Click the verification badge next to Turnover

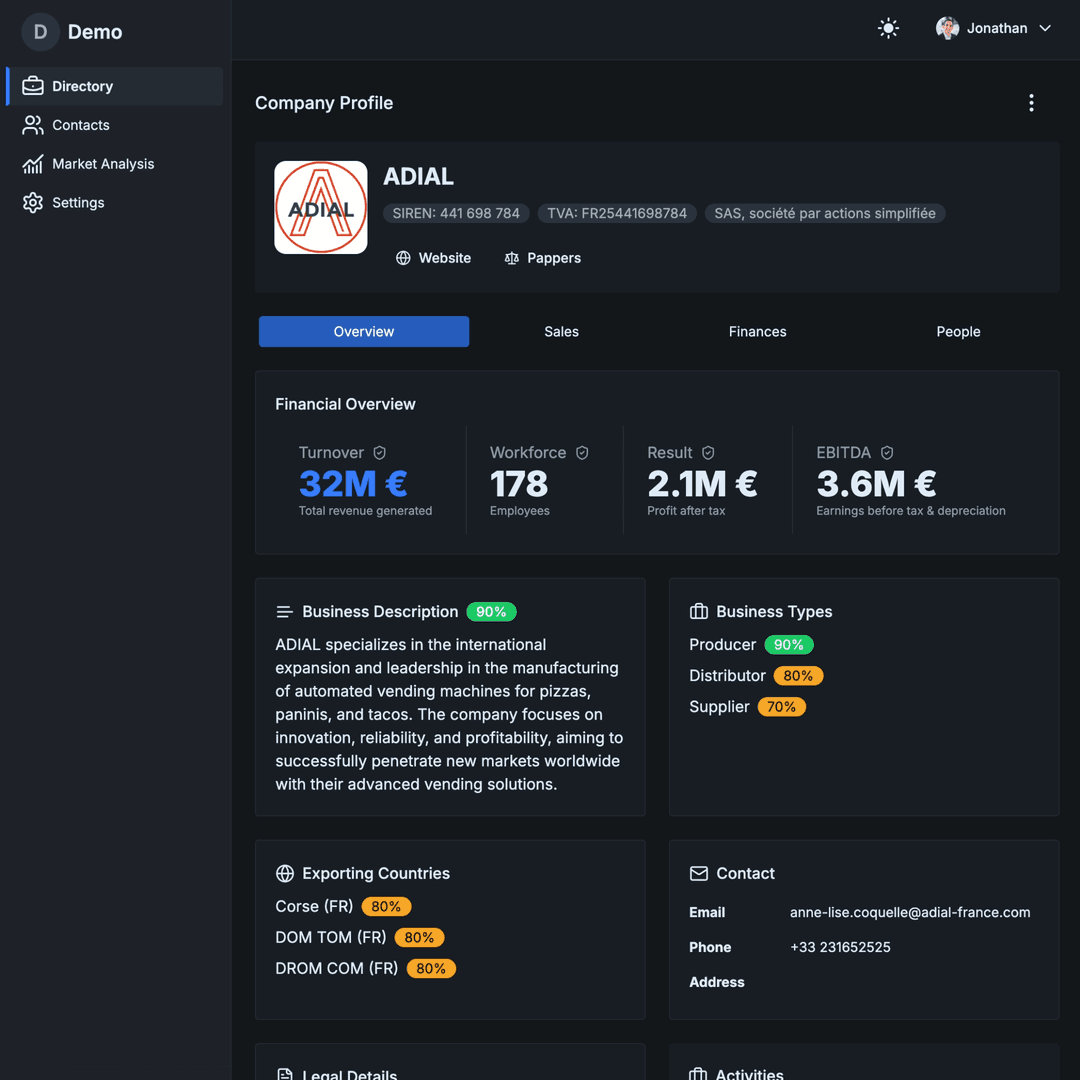(x=380, y=452)
